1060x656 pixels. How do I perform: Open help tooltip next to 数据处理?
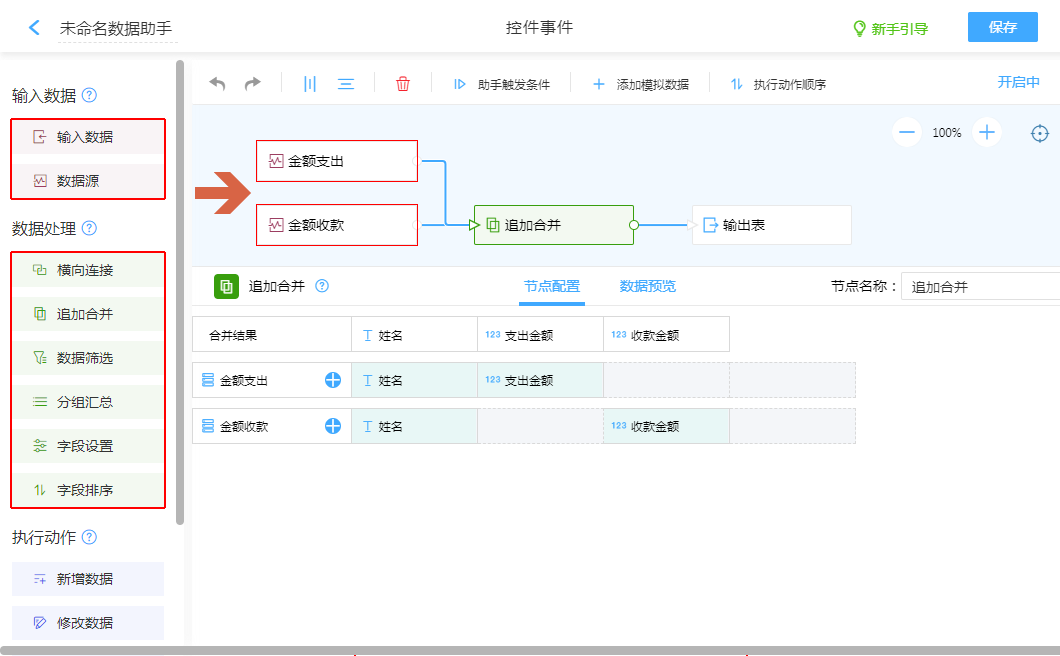[89, 228]
